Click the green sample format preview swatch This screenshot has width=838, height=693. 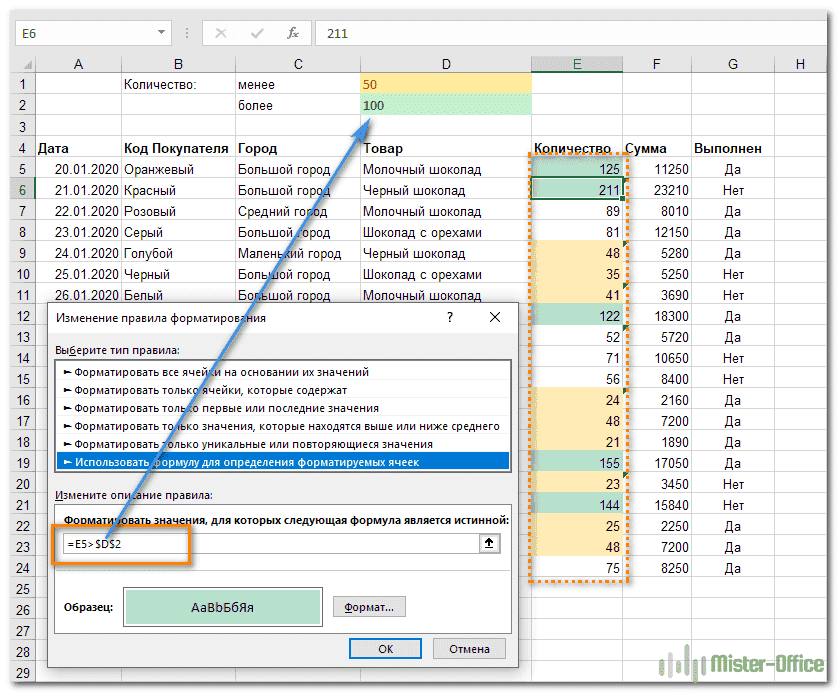(x=222, y=606)
